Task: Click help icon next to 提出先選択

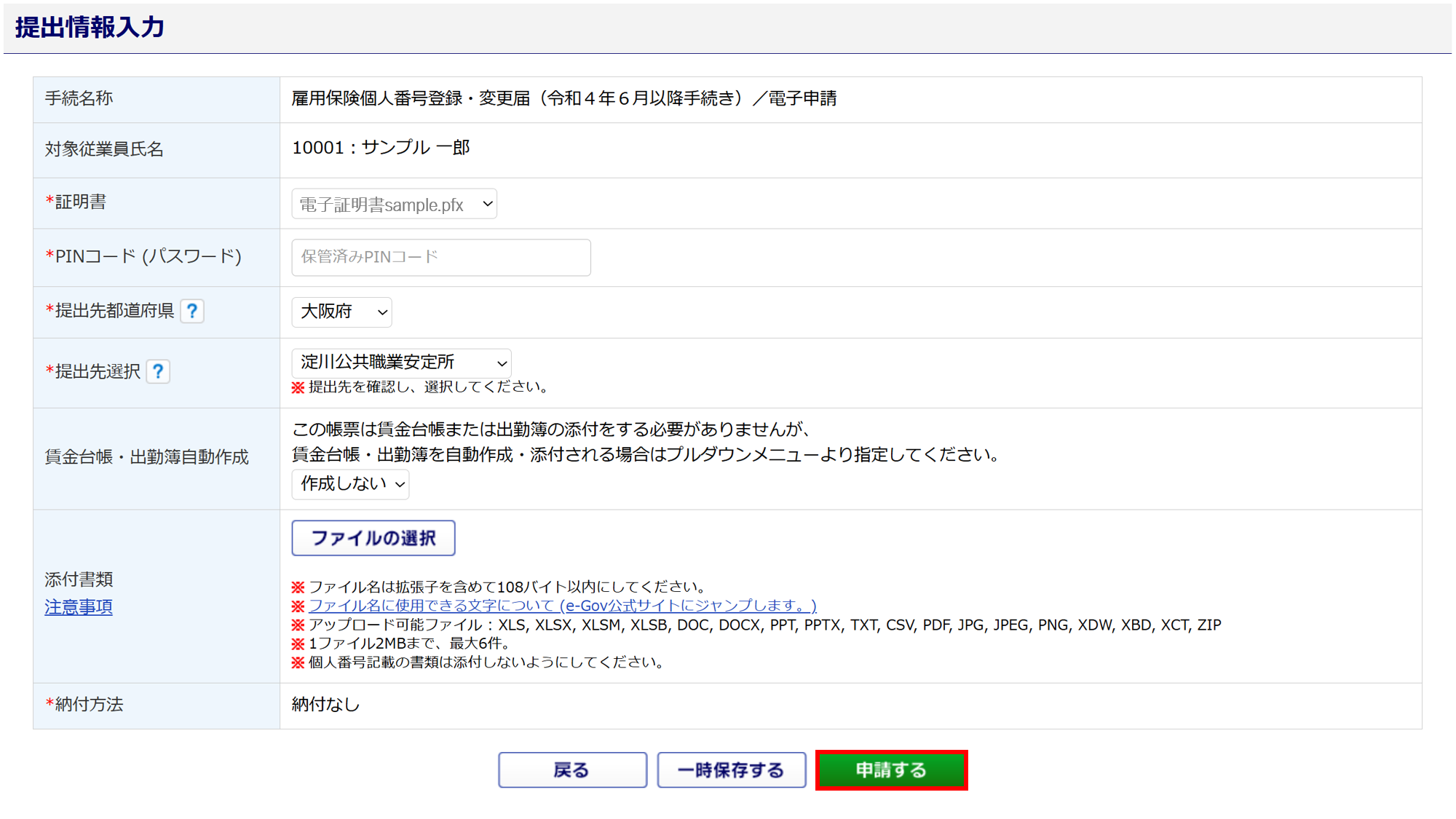Action: point(158,372)
